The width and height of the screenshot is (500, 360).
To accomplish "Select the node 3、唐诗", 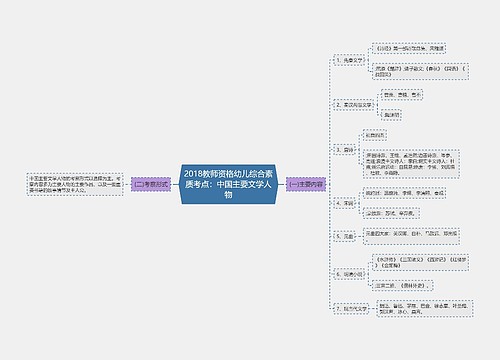I will [344, 150].
